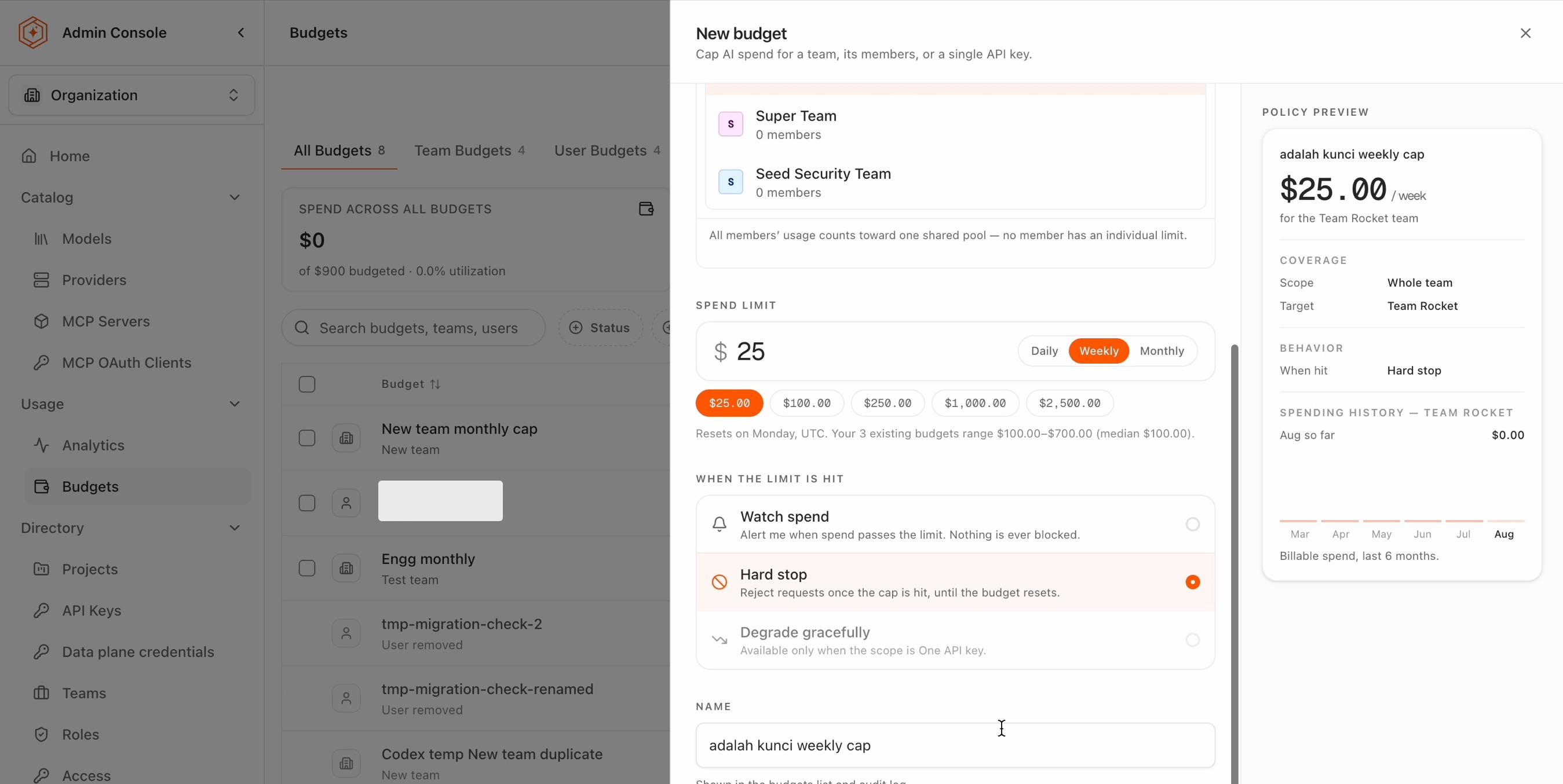Open the Budgets wallet icon in sidebar
The image size is (1563, 784).
pos(41,486)
